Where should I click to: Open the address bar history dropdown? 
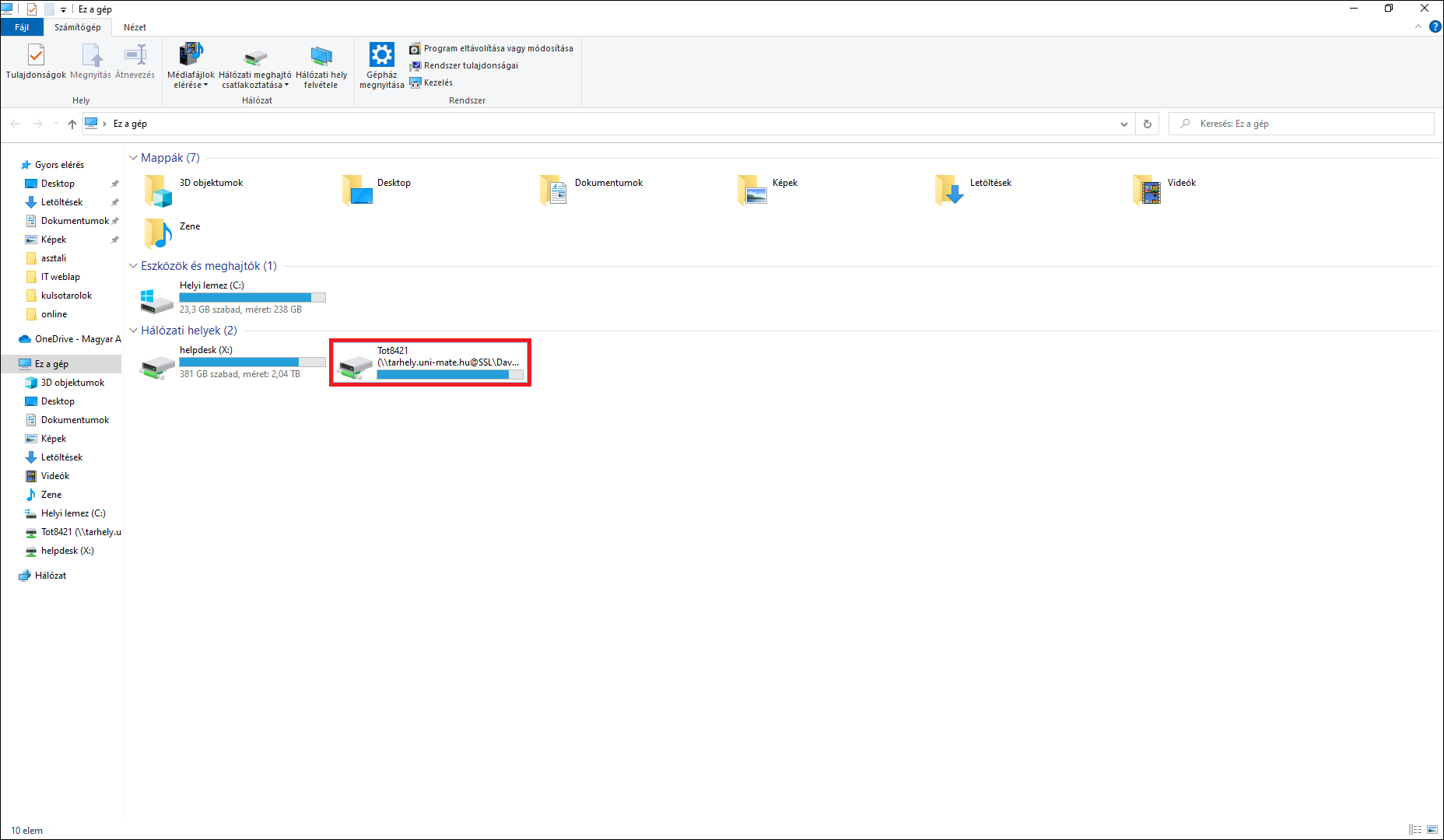click(x=1123, y=124)
